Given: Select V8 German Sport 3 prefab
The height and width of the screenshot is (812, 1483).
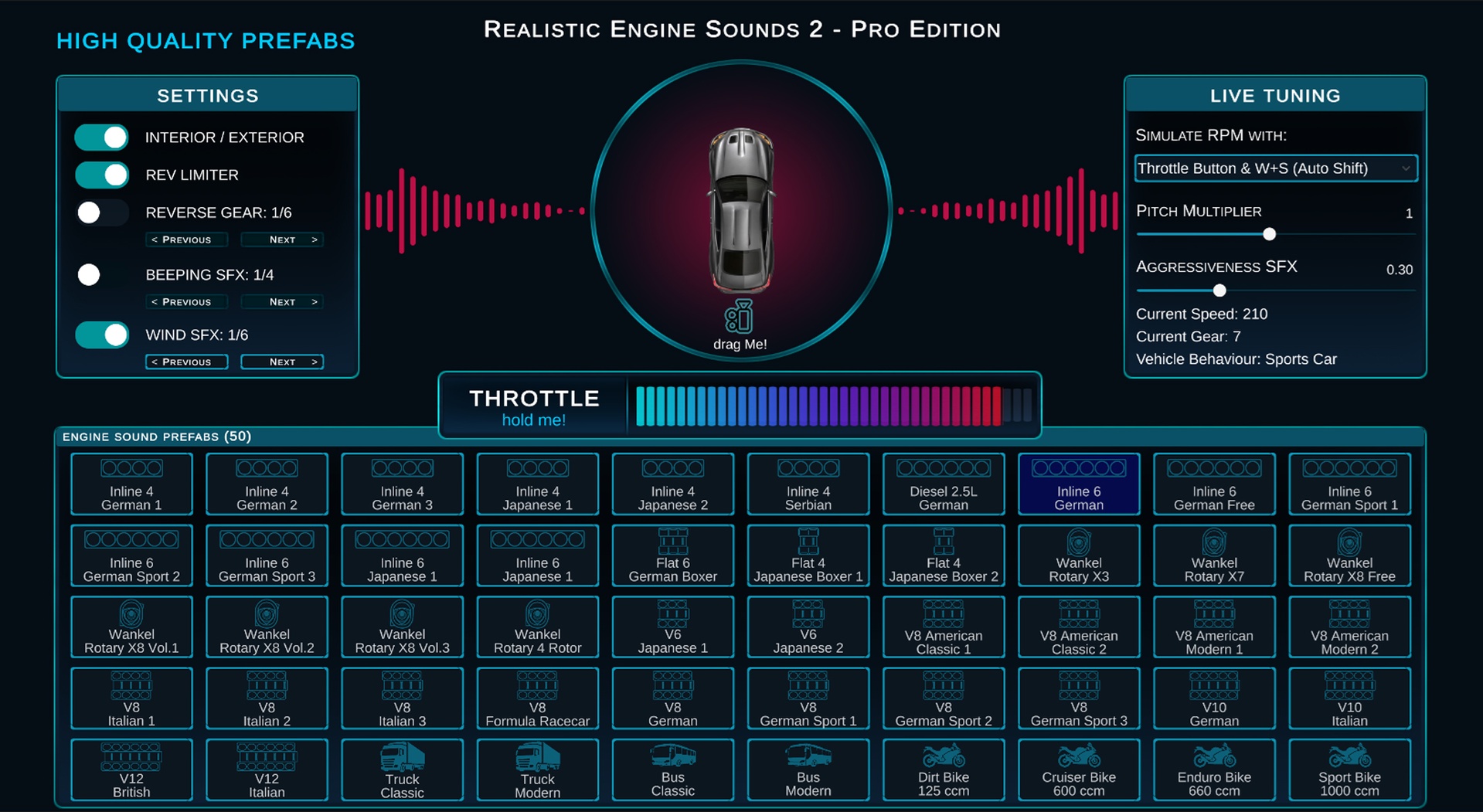Looking at the screenshot, I should point(1079,698).
